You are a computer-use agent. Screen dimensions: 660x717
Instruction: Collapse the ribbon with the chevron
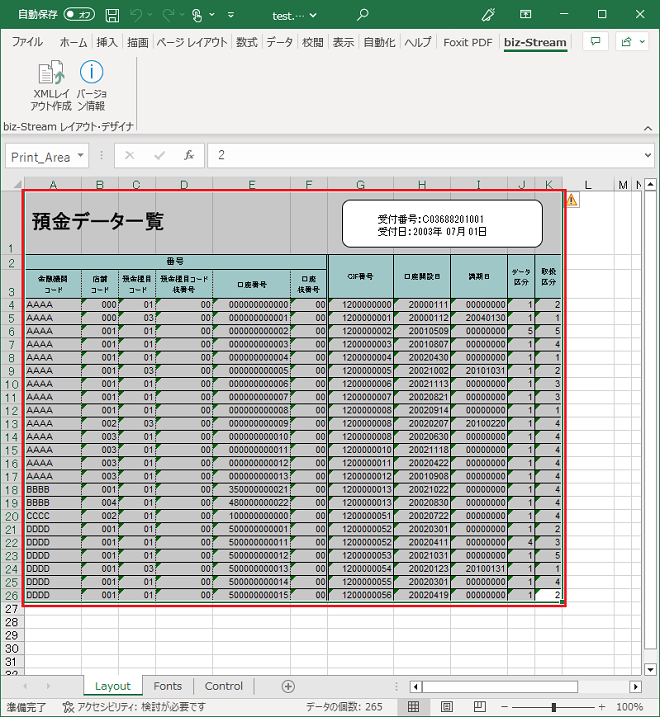tap(648, 128)
